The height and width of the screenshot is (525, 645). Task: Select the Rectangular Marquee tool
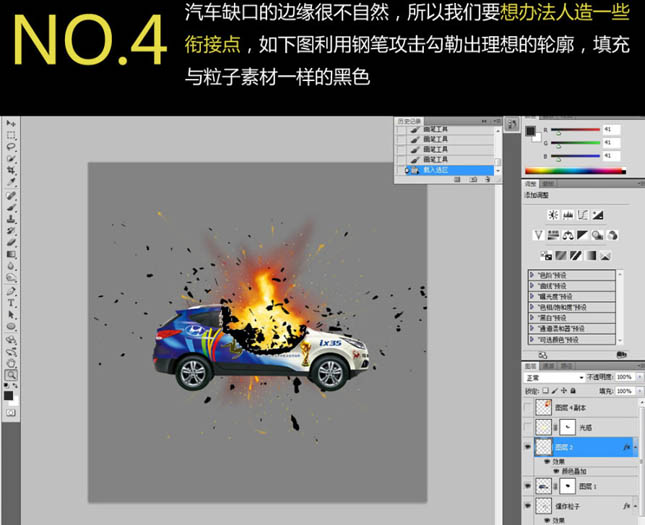point(11,135)
